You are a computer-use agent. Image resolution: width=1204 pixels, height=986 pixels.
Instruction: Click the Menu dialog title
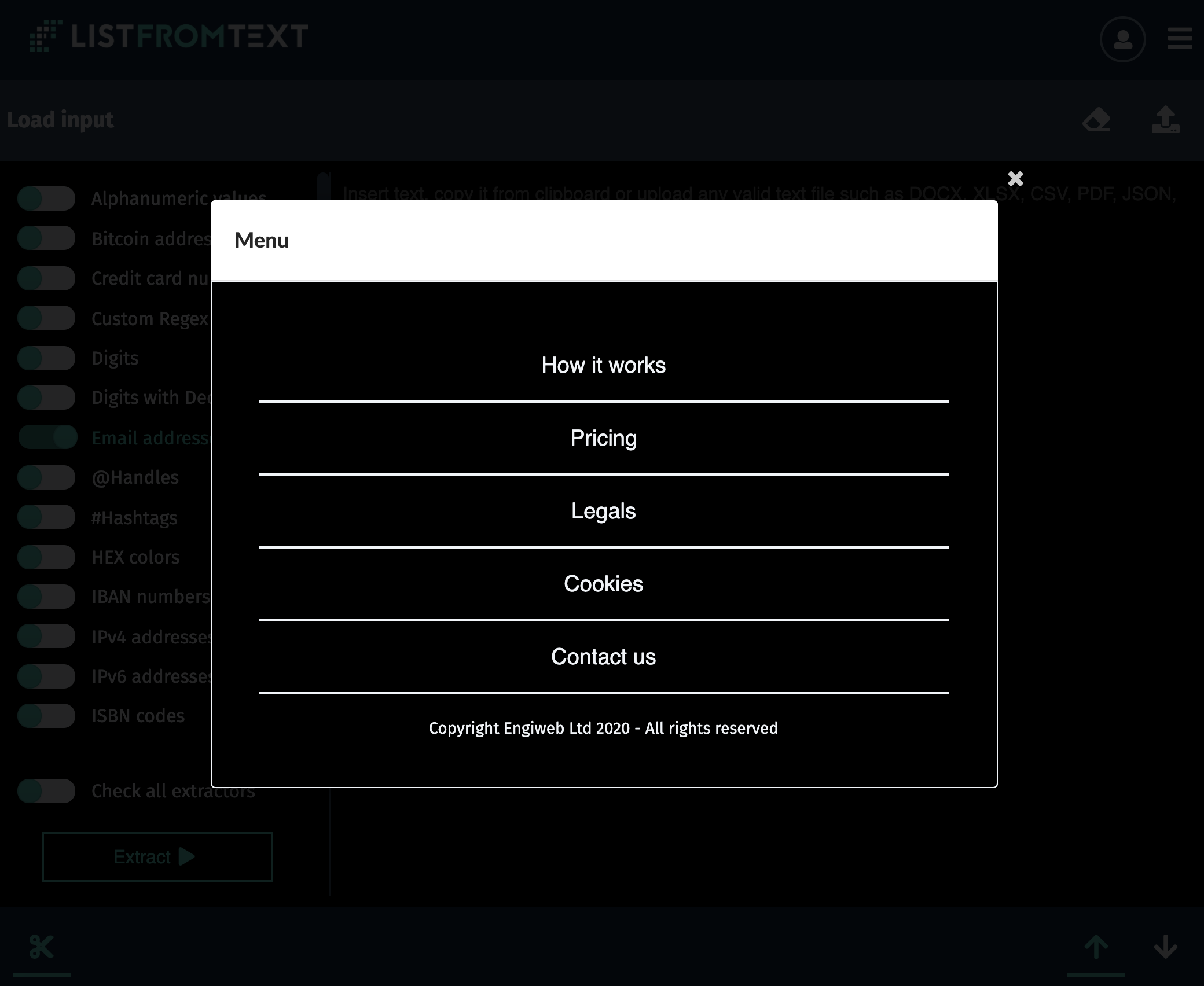262,240
